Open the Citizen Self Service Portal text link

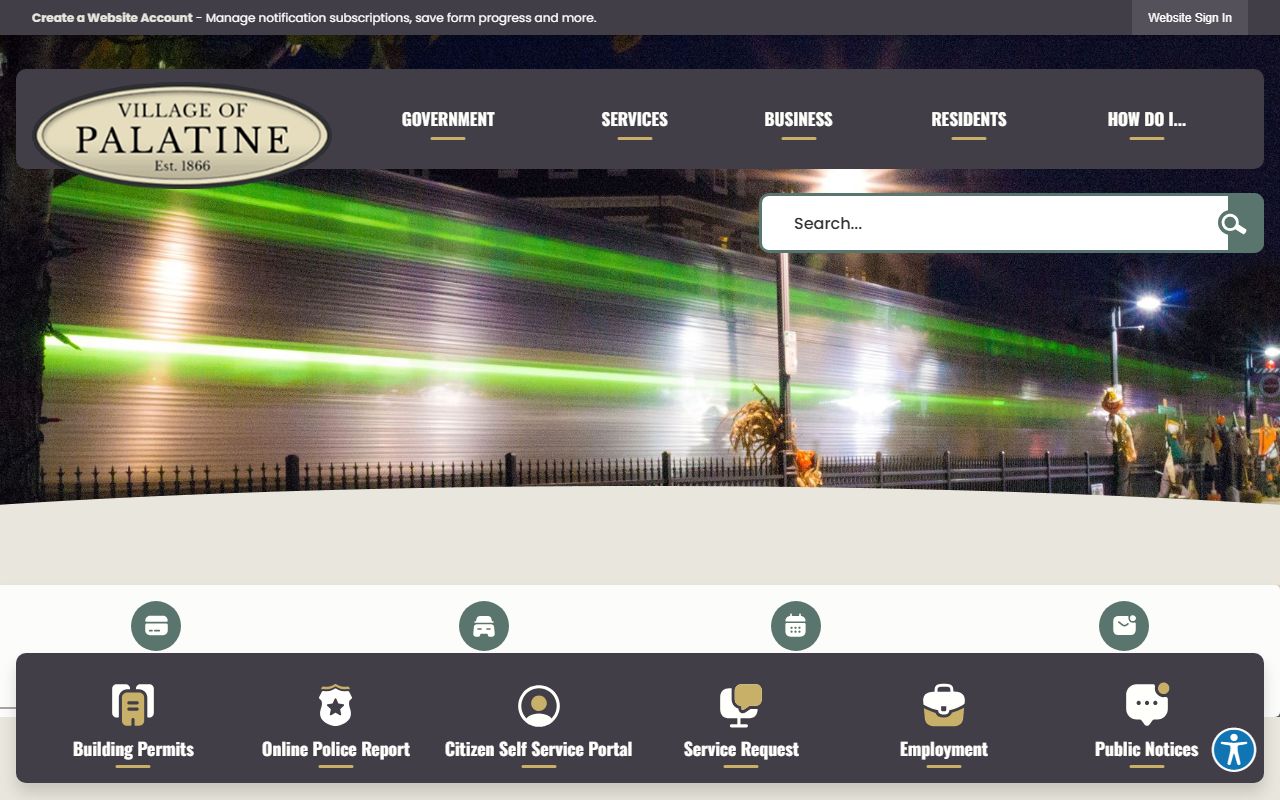(539, 749)
